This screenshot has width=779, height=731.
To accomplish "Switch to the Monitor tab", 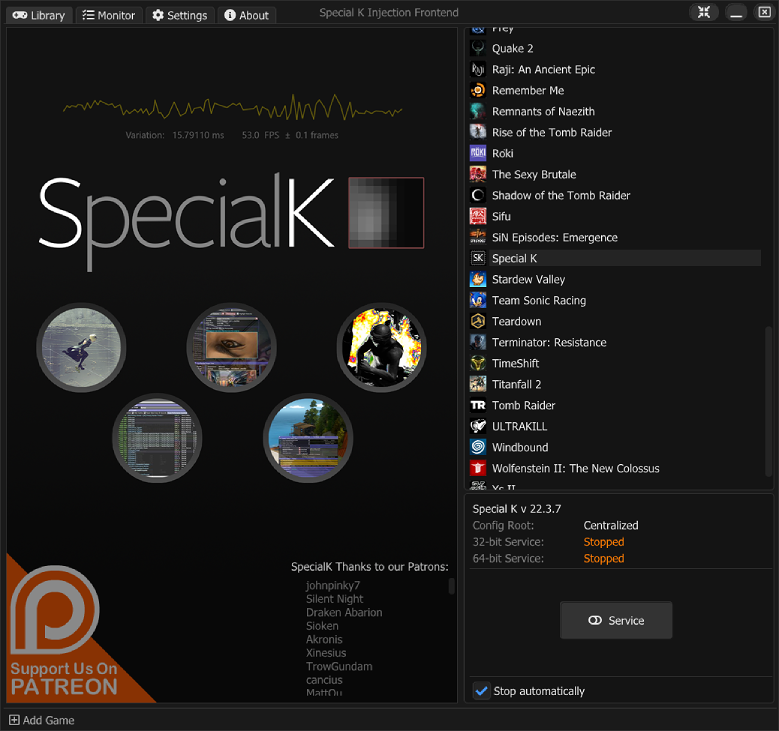I will (x=109, y=15).
